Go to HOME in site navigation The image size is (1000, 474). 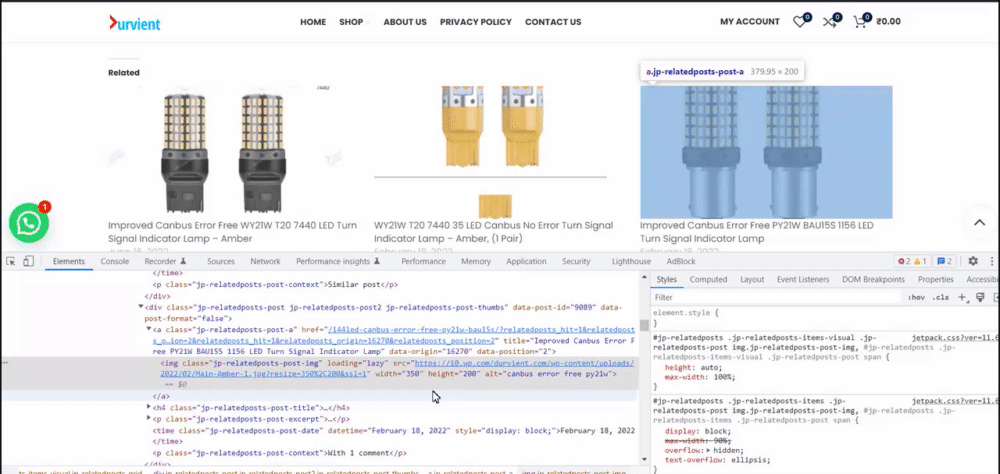pos(313,22)
